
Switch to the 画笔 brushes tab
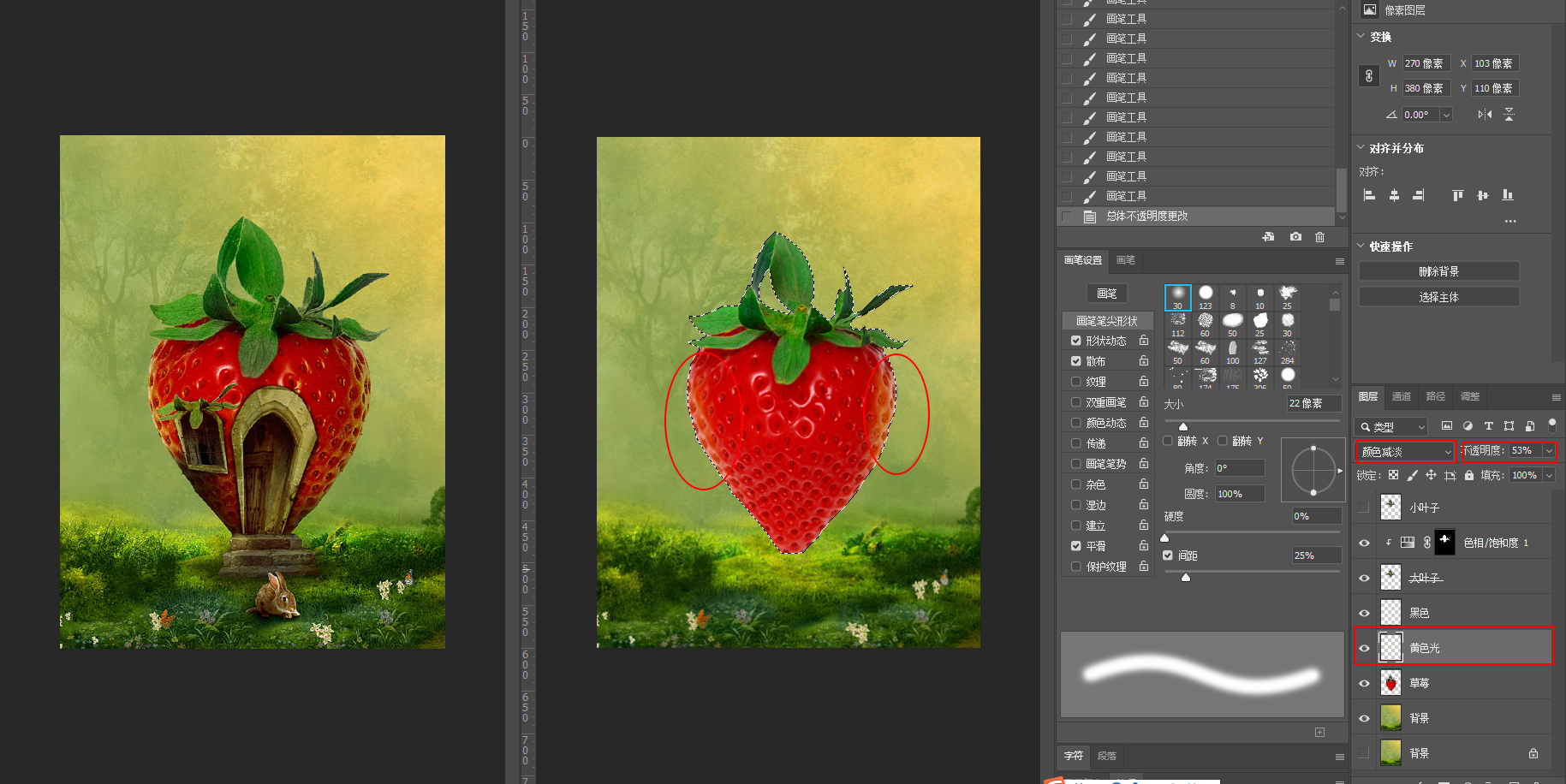tap(1126, 260)
